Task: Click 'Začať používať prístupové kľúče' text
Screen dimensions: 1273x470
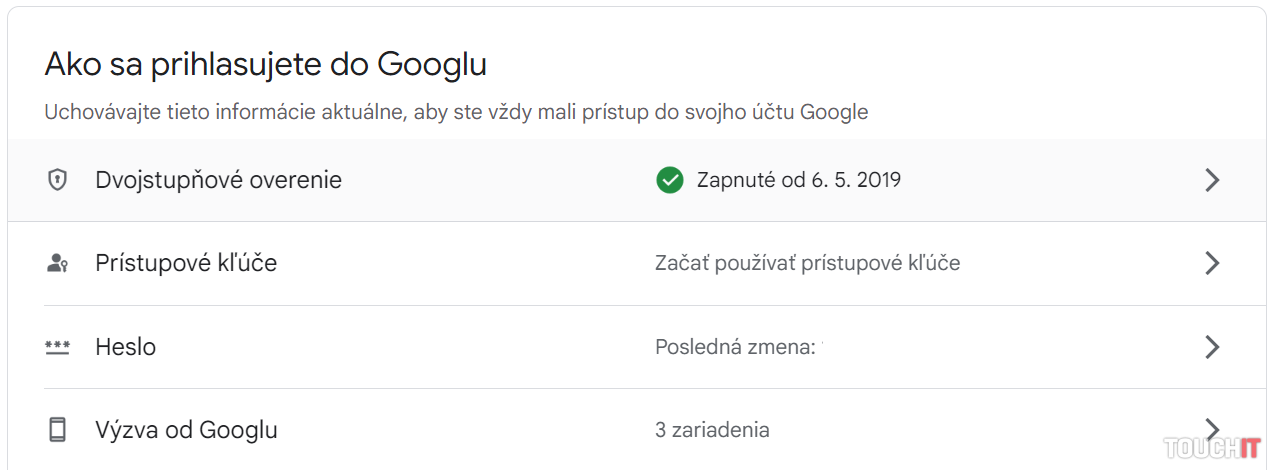Action: click(x=807, y=263)
